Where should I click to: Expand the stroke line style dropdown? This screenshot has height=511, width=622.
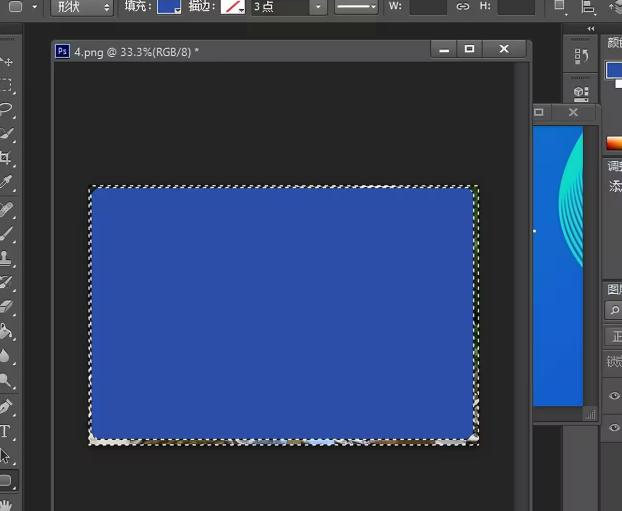click(x=355, y=7)
